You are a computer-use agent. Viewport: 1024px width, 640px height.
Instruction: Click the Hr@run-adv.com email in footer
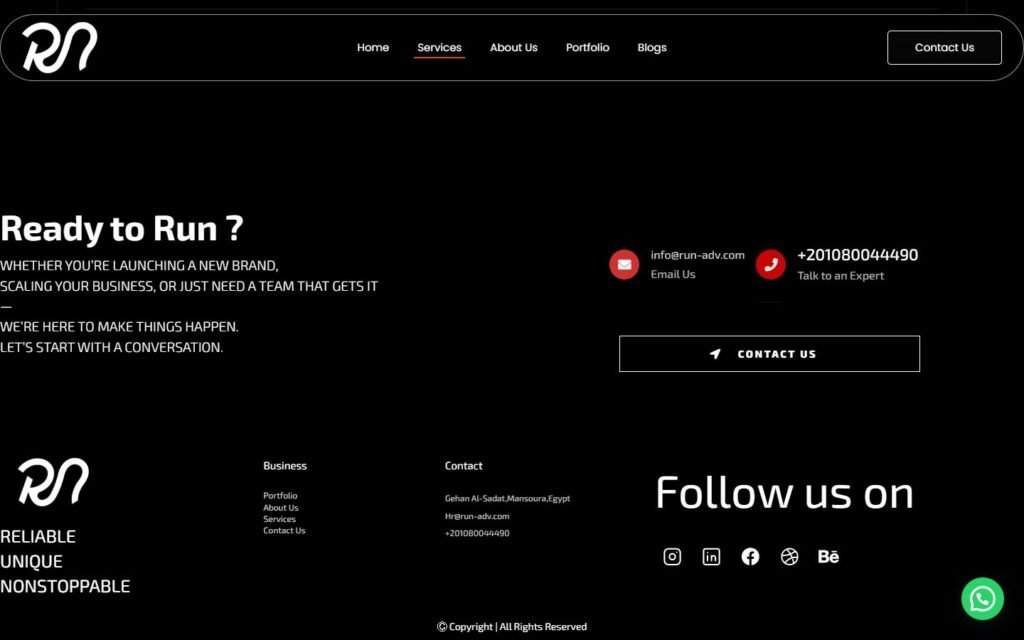[477, 516]
